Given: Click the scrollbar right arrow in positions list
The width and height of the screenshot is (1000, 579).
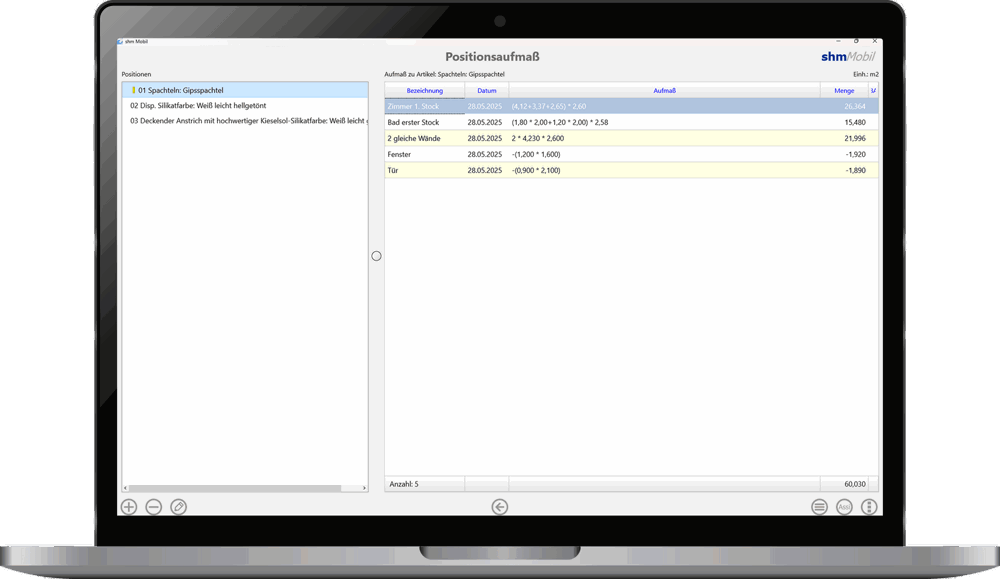Looking at the screenshot, I should tap(364, 488).
